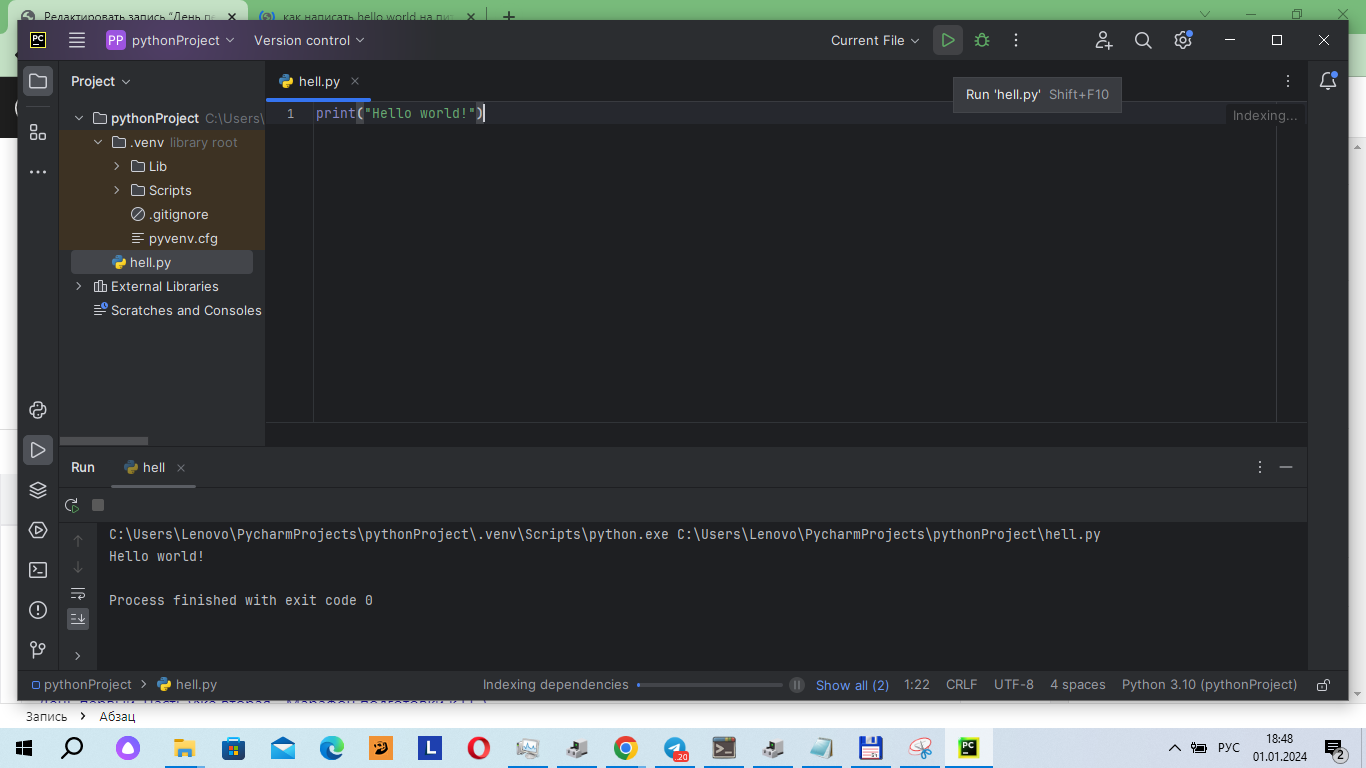This screenshot has height=768, width=1366.
Task: Expand the Lib folder
Action: [x=117, y=166]
